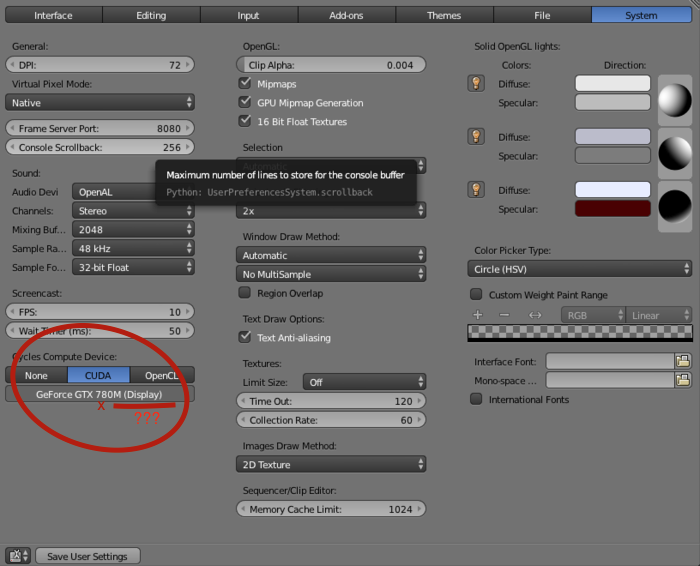Click the Textures Time Out field

(x=331, y=401)
